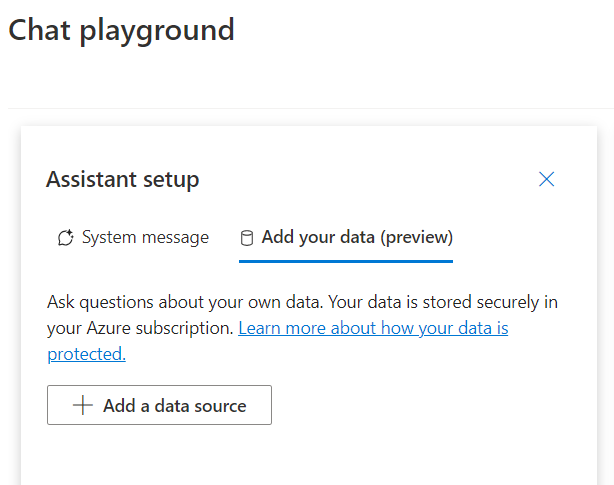This screenshot has width=614, height=485.
Task: Click the "System message" tab label text
Action: [145, 238]
